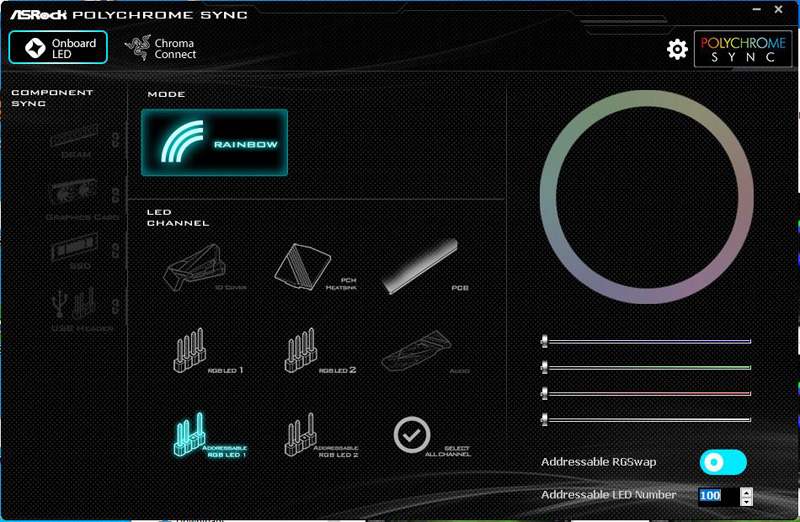
Task: Click the blue color slider
Action: click(646, 341)
